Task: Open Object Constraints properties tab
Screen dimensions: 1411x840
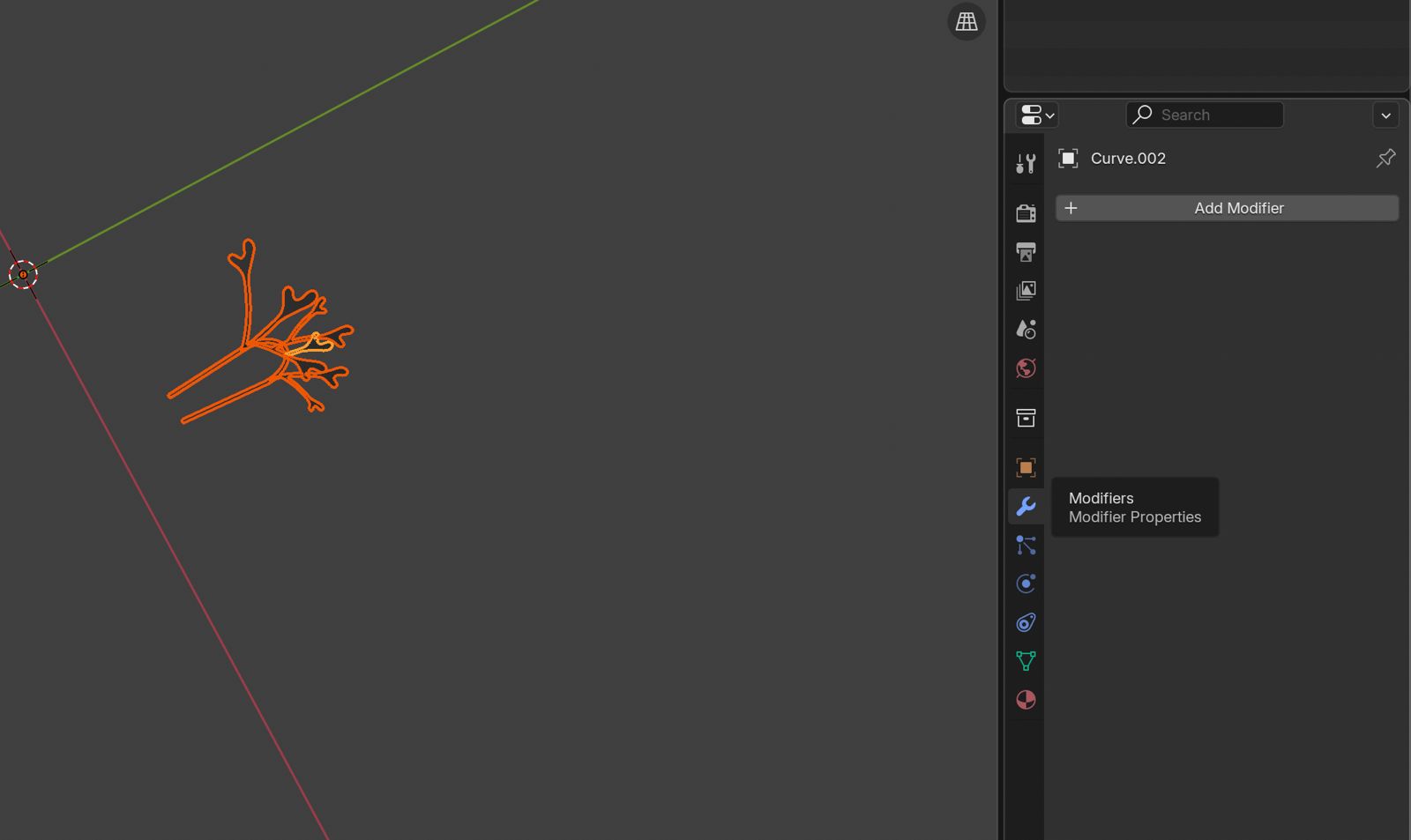Action: [x=1026, y=622]
